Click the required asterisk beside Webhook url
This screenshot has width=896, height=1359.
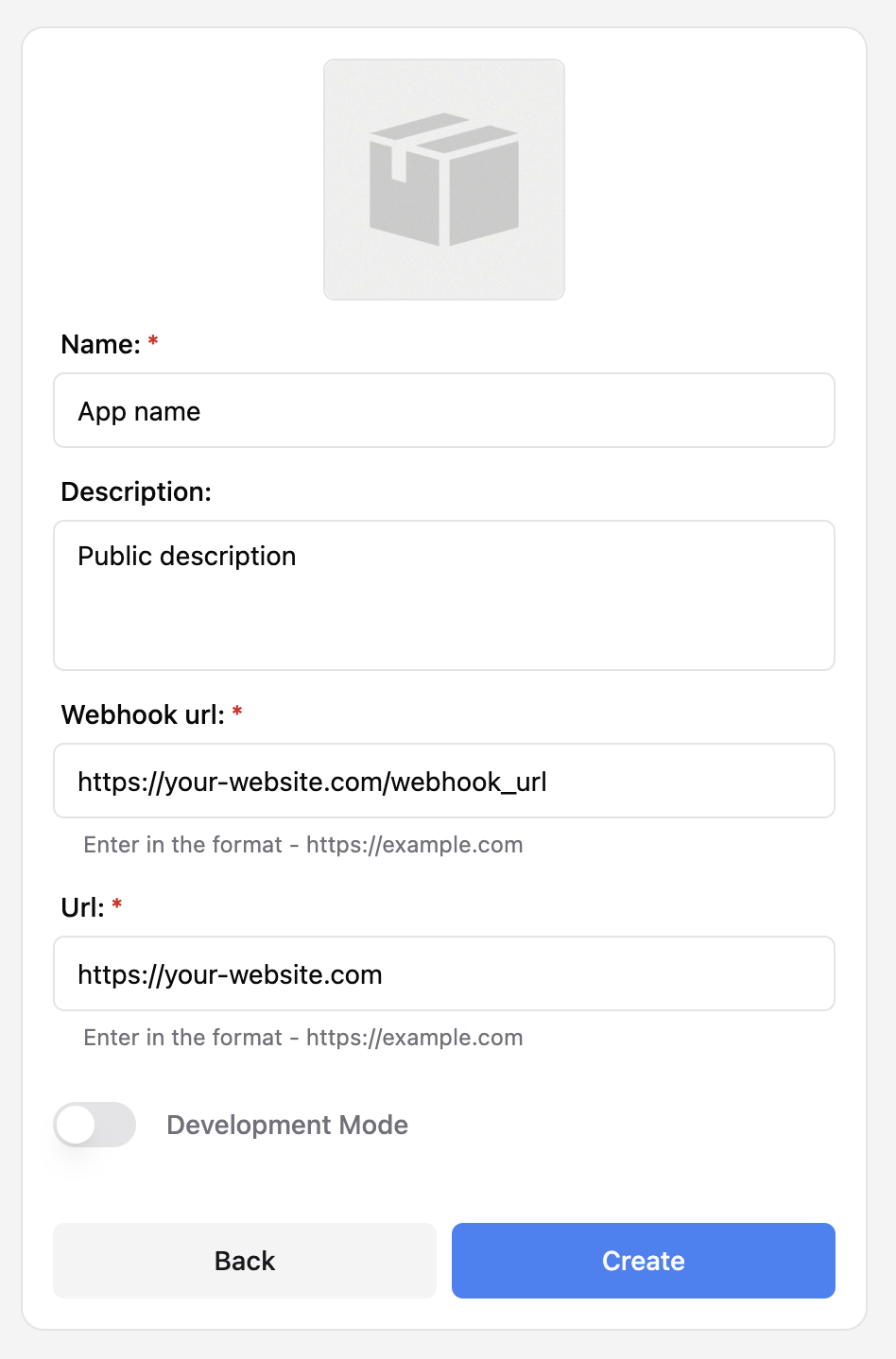point(237,713)
